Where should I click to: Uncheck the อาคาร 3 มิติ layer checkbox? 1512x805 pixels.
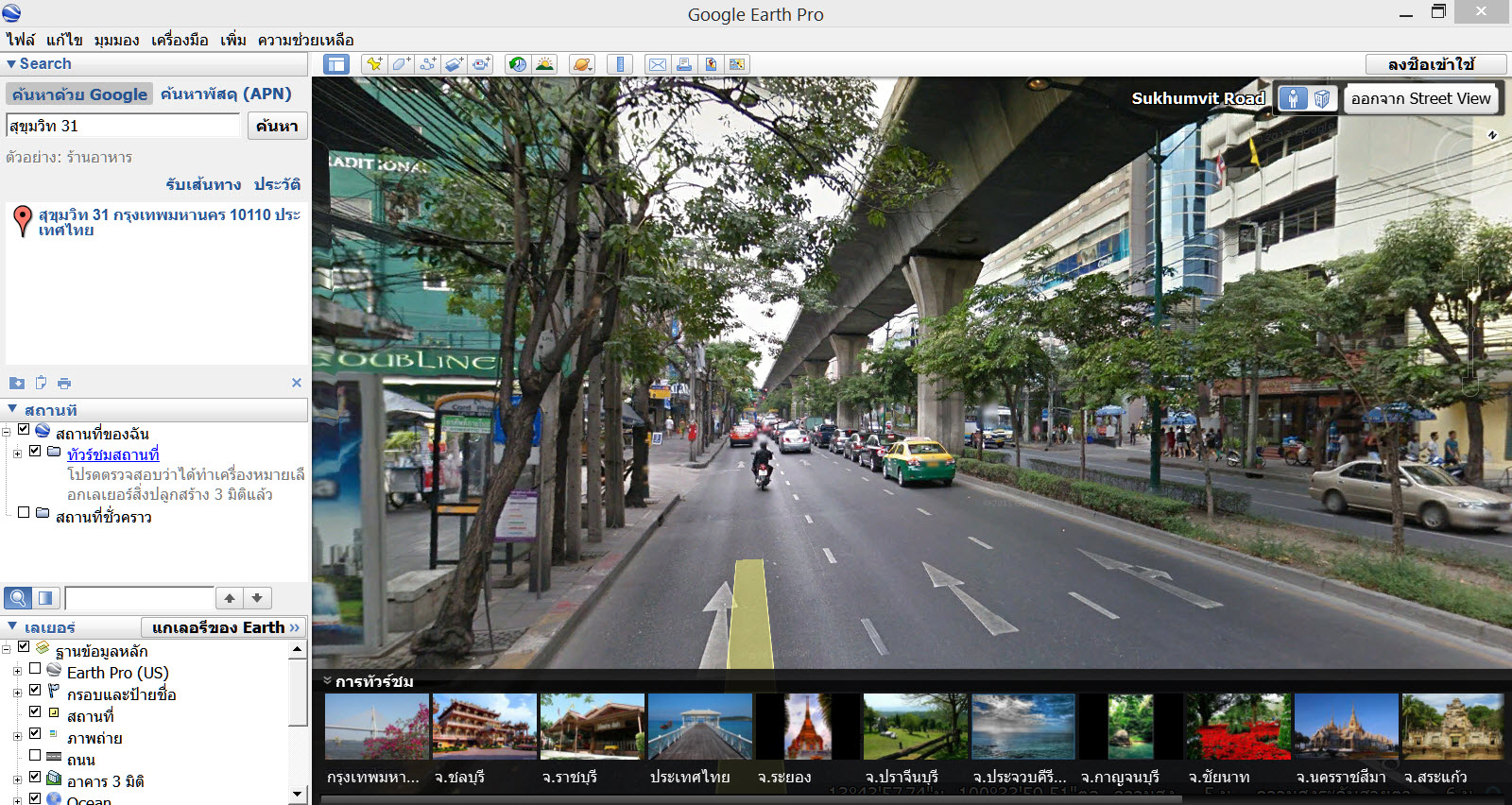[x=35, y=777]
